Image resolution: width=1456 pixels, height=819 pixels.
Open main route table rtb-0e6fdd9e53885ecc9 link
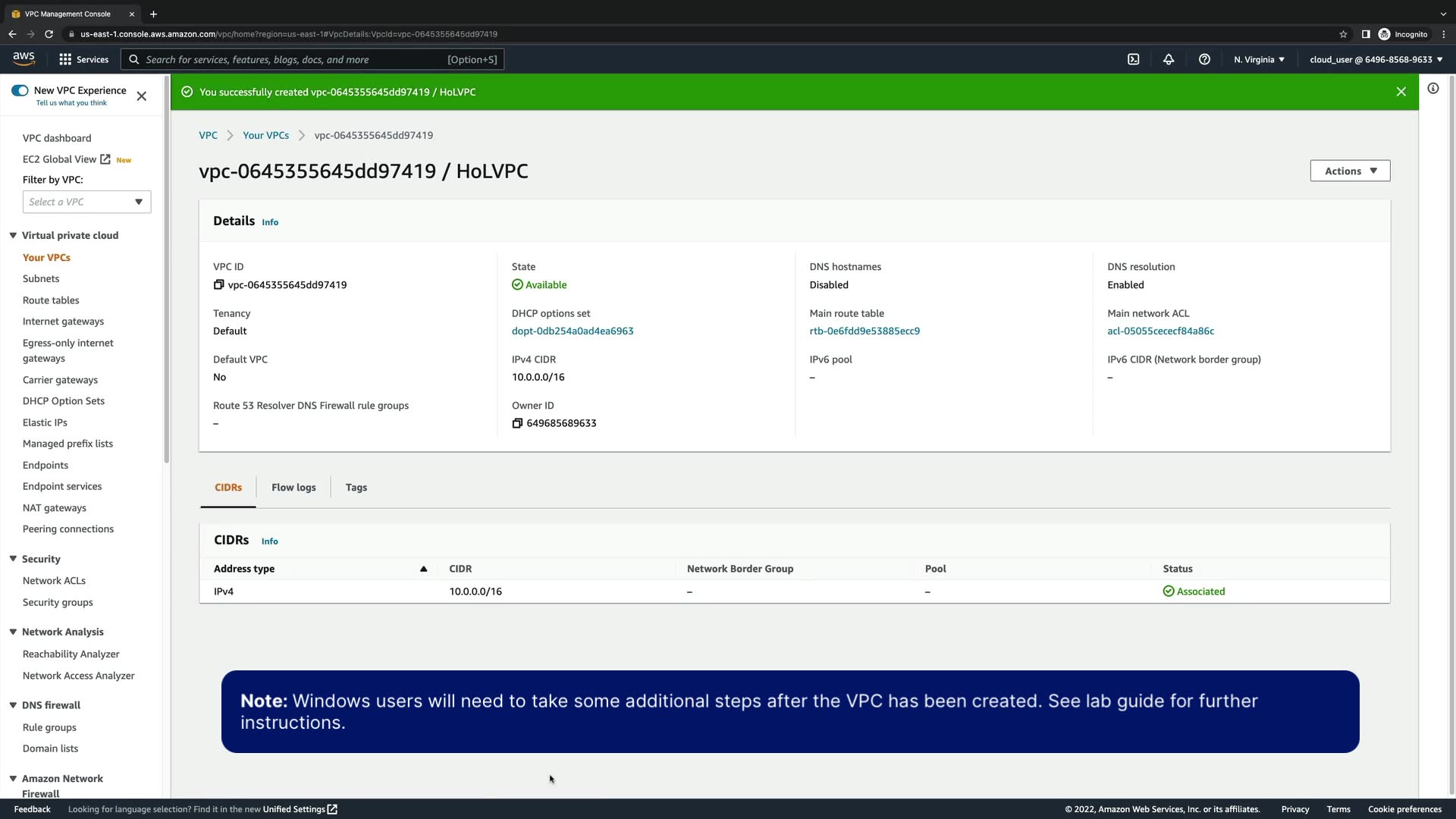[864, 331]
